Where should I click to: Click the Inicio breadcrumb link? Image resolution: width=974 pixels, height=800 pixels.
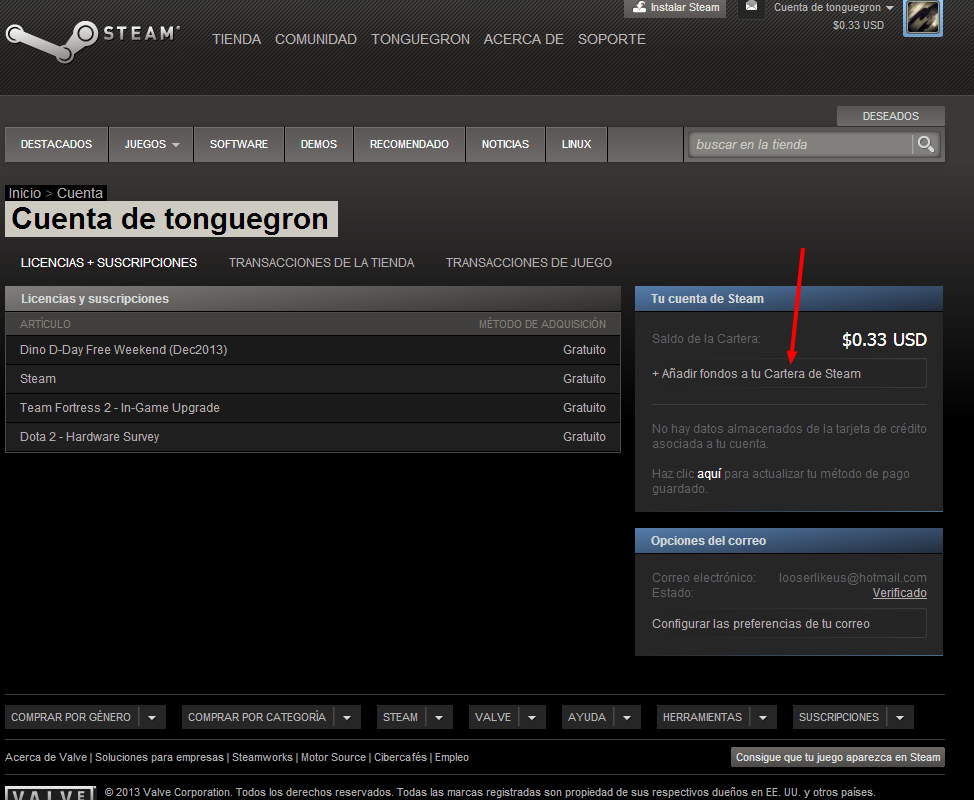pyautogui.click(x=25, y=193)
